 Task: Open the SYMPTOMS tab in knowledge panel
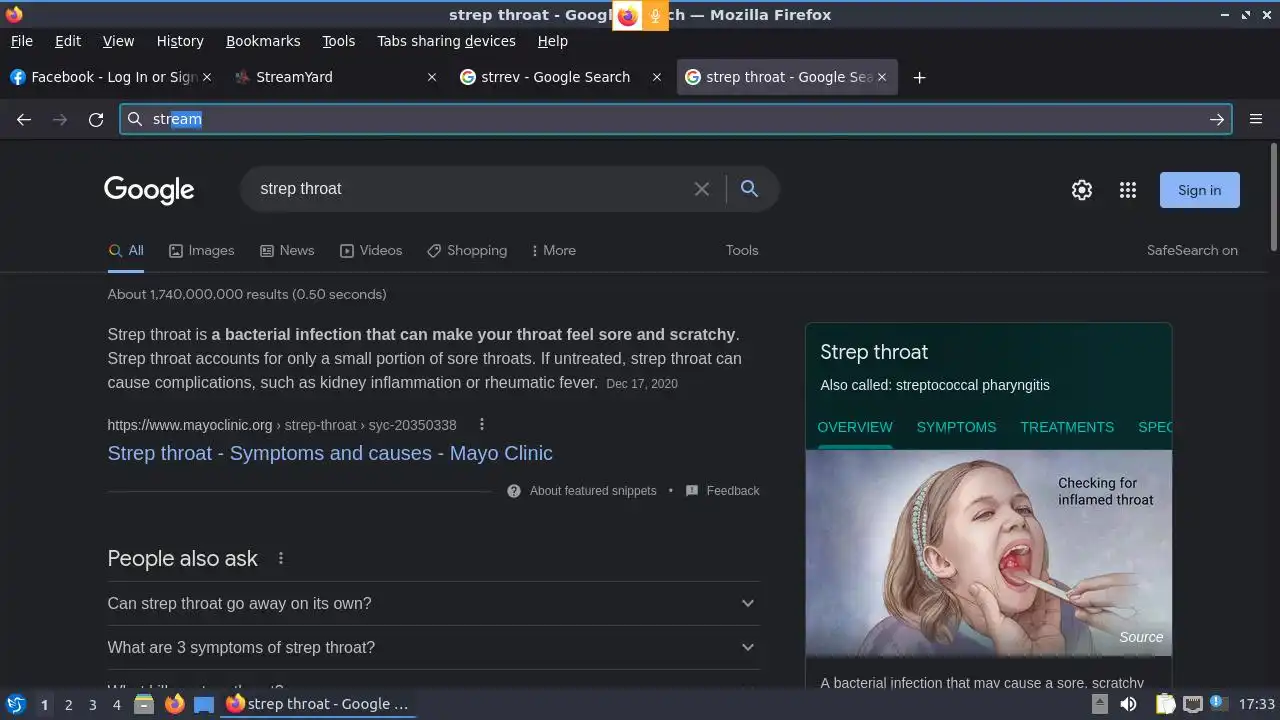(x=956, y=427)
